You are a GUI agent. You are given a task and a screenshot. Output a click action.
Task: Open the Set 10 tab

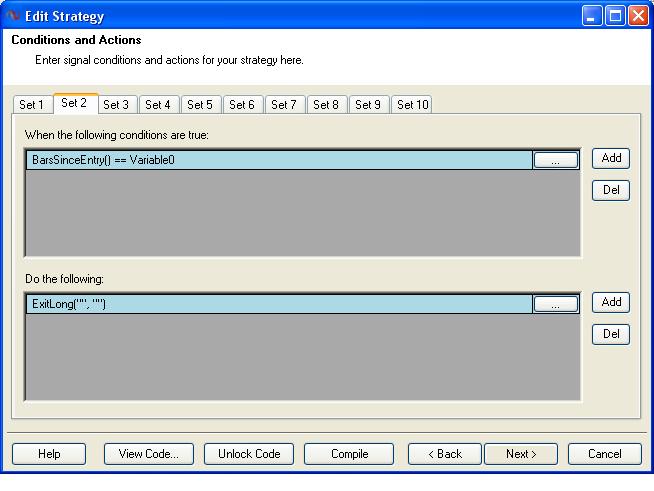pos(412,105)
